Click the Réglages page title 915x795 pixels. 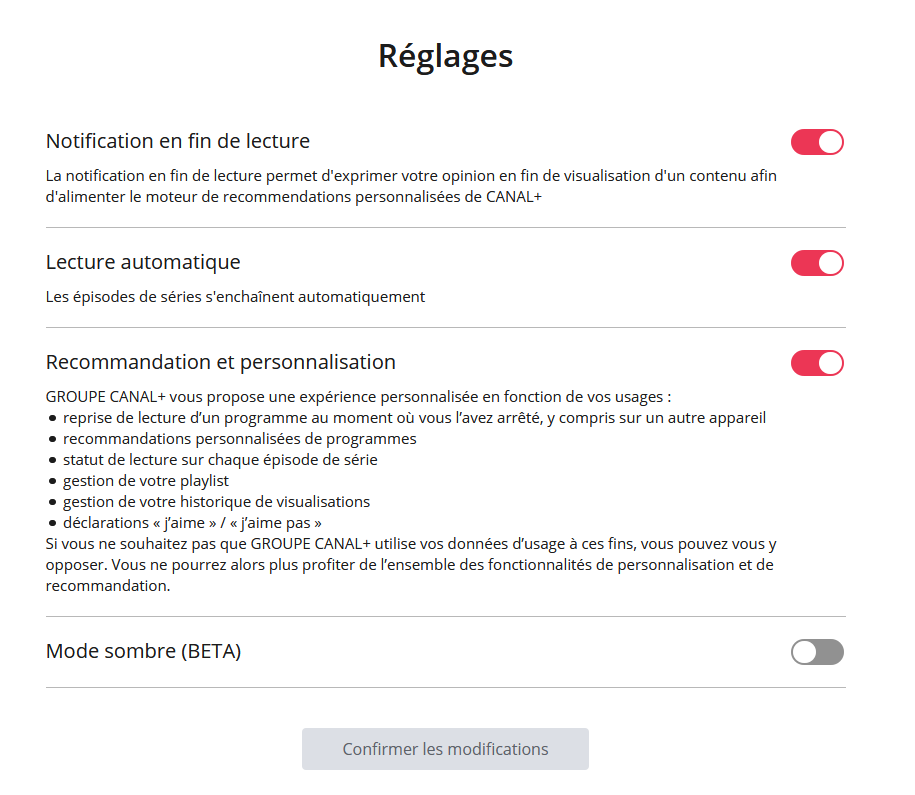tap(445, 56)
